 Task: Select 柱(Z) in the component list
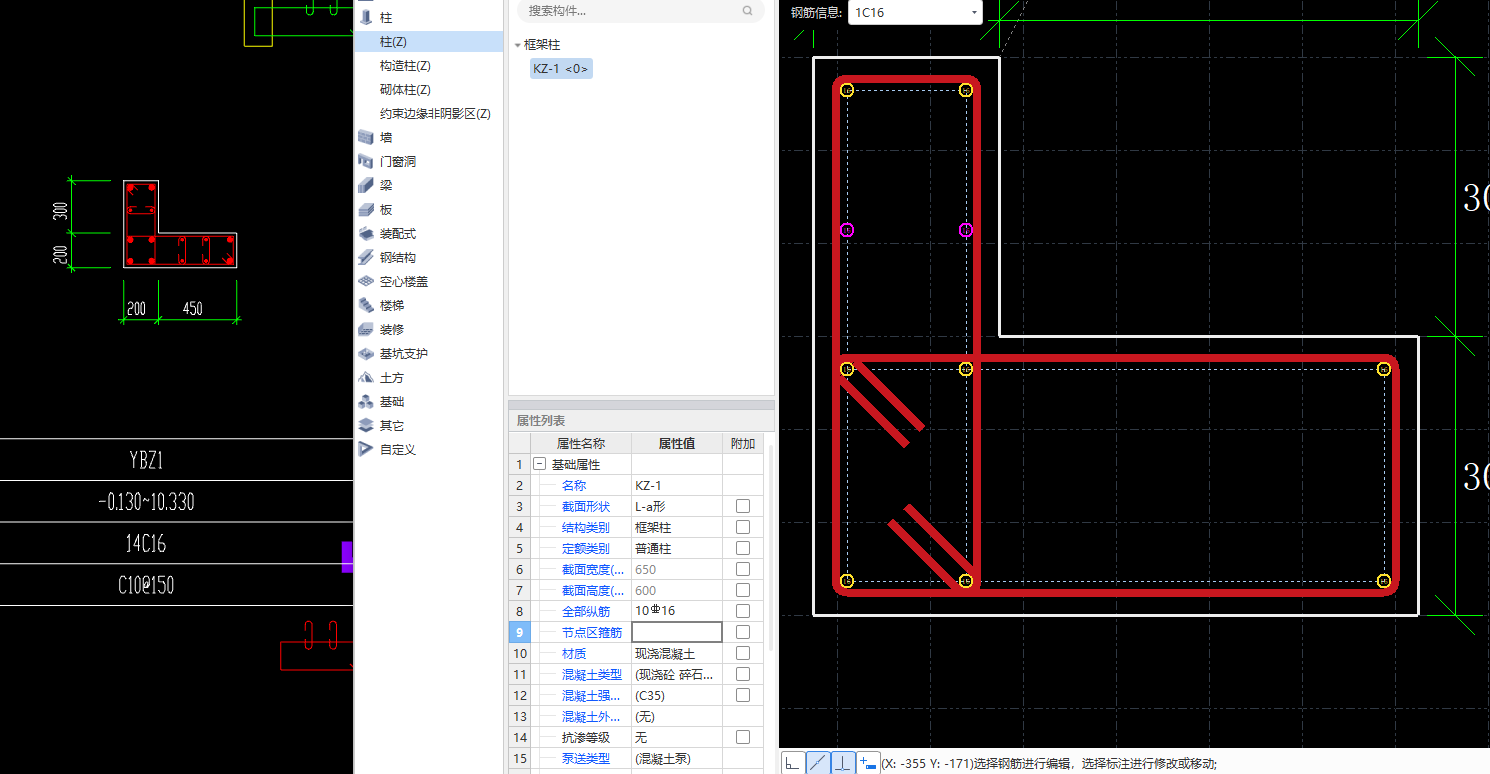coord(429,41)
